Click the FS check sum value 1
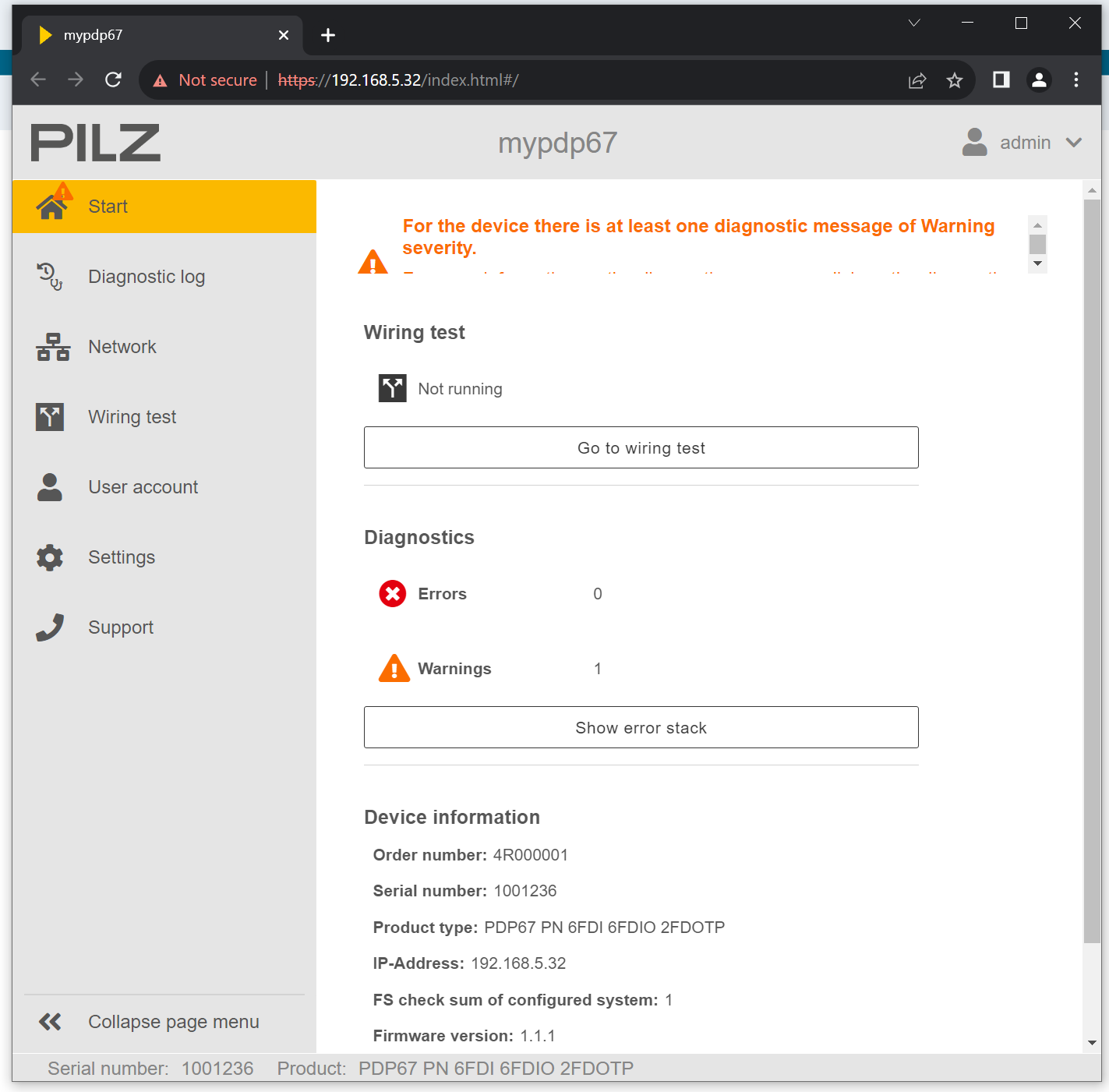The image size is (1109, 1092). [x=669, y=1000]
